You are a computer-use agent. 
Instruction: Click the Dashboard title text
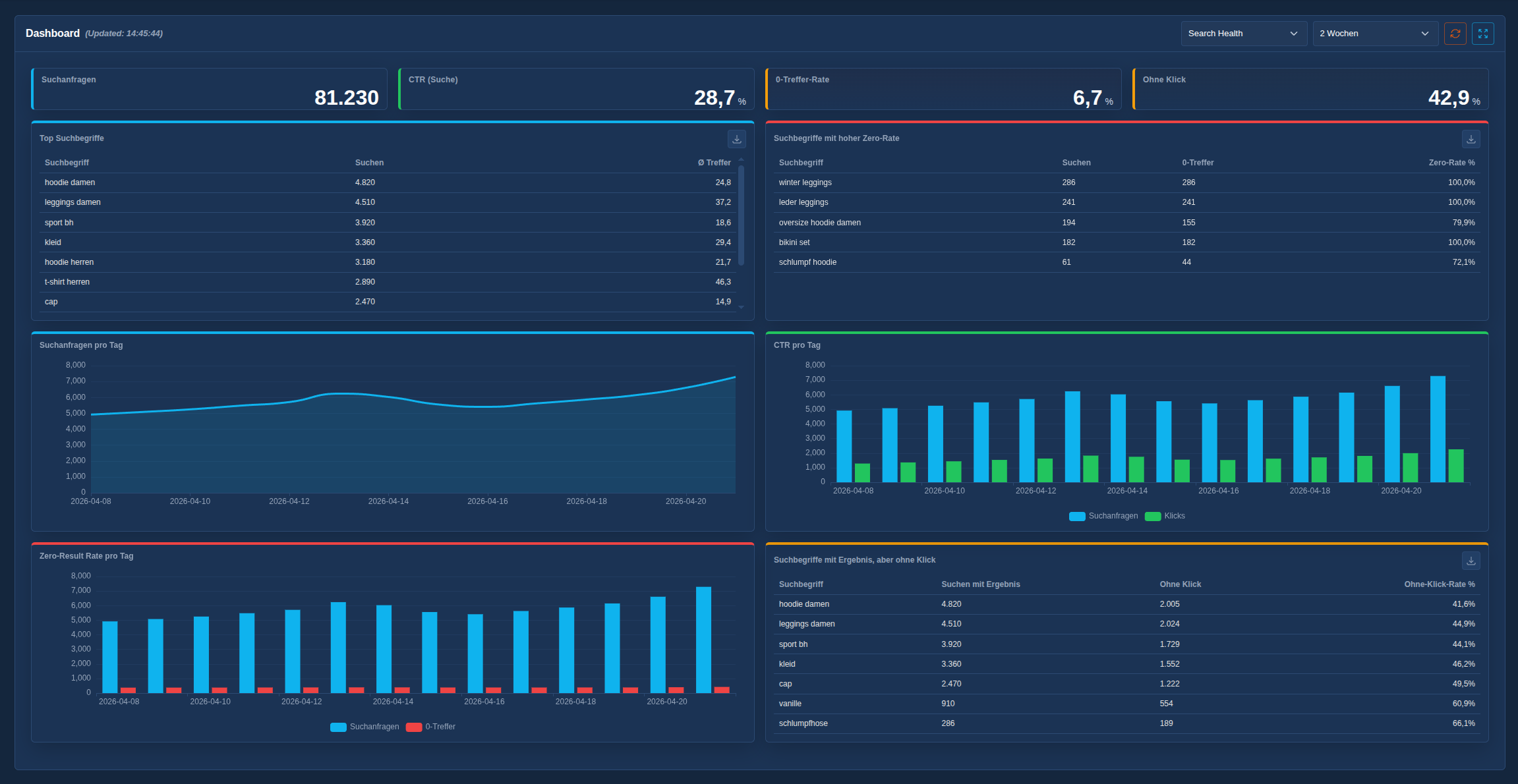pos(53,34)
